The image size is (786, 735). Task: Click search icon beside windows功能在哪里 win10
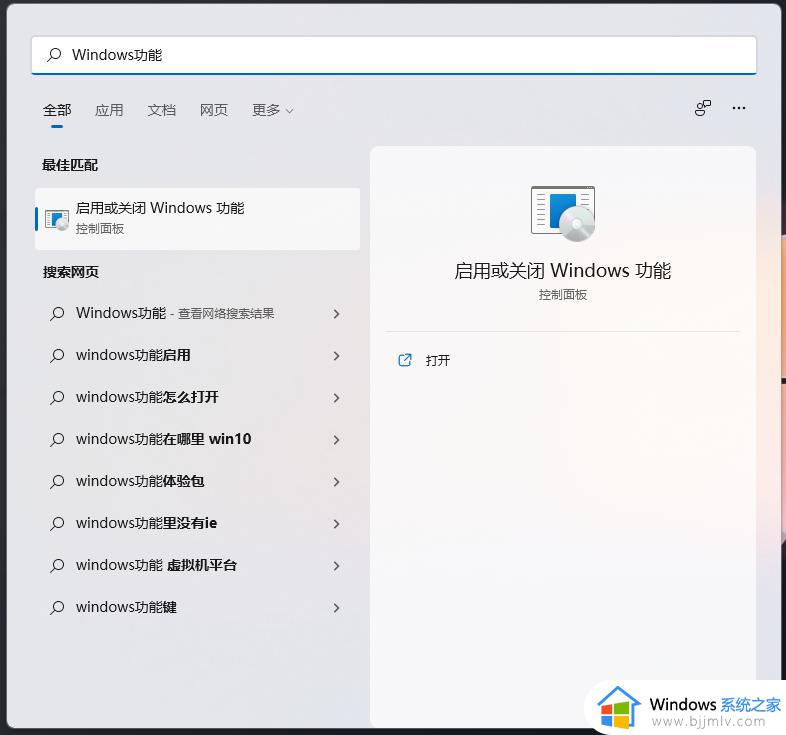coord(57,440)
